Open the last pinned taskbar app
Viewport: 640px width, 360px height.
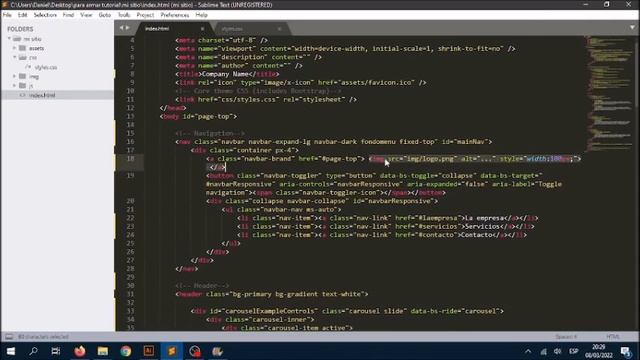click(x=218, y=351)
